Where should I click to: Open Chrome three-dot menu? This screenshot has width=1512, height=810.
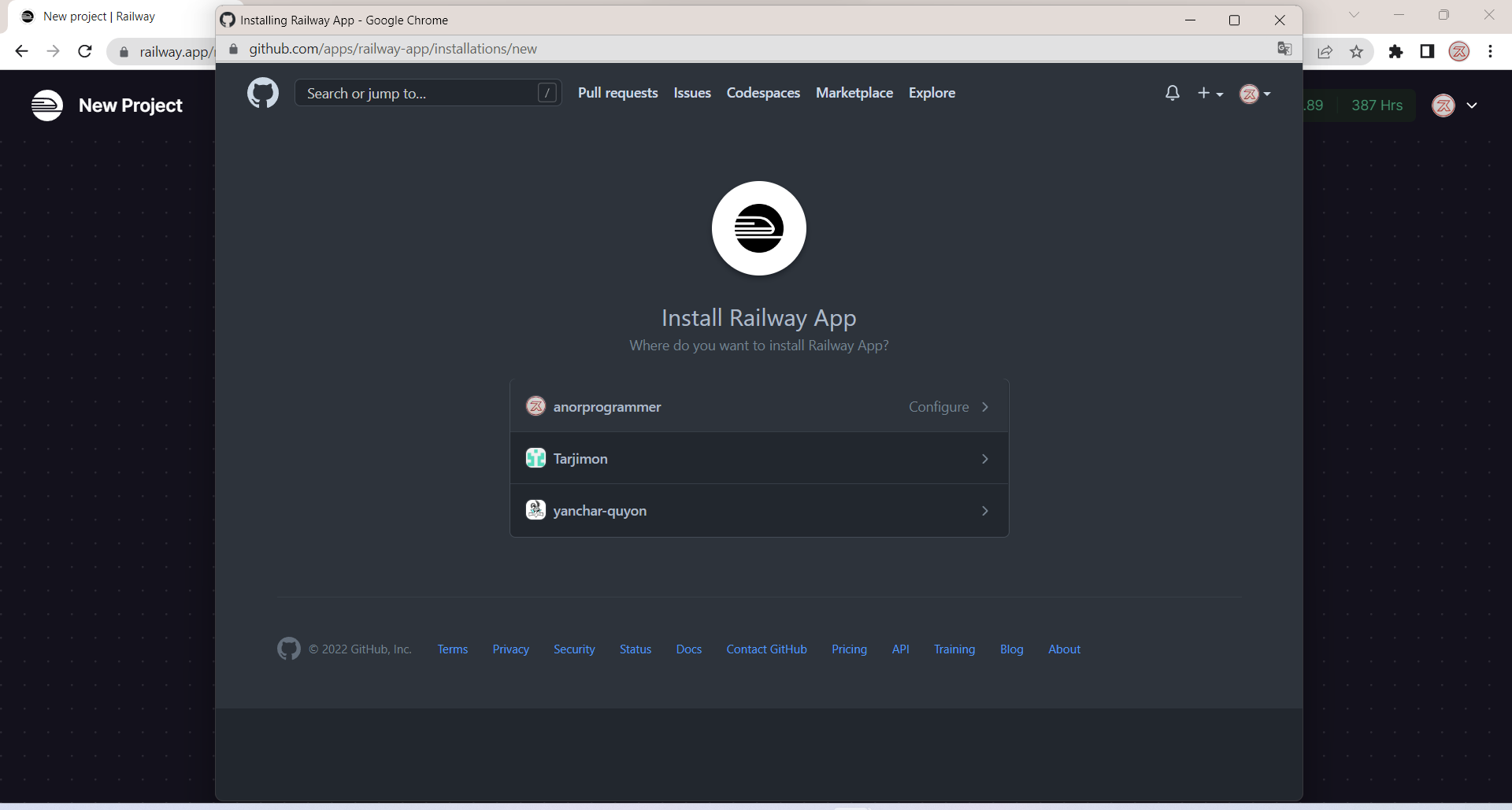(x=1490, y=52)
